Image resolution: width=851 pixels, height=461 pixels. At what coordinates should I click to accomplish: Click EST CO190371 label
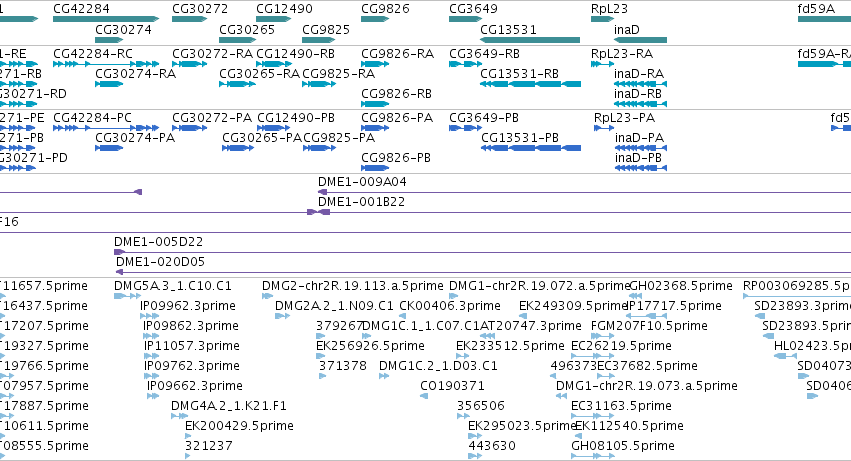(x=453, y=386)
